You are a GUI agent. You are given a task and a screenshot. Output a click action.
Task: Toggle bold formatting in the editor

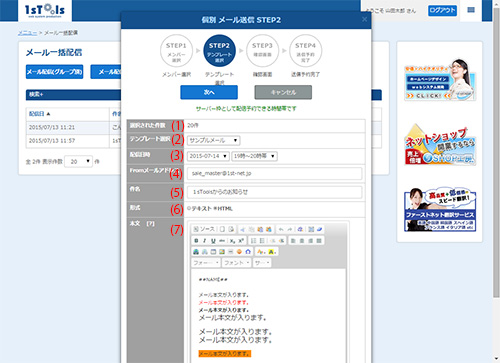(x=196, y=241)
